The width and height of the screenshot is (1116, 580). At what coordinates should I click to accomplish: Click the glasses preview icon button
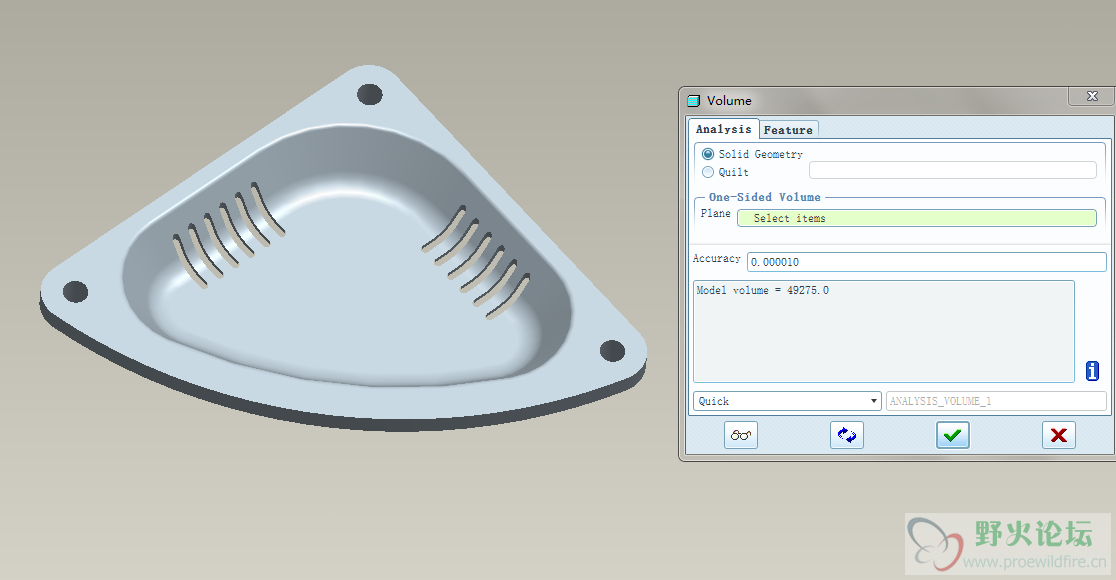(741, 435)
